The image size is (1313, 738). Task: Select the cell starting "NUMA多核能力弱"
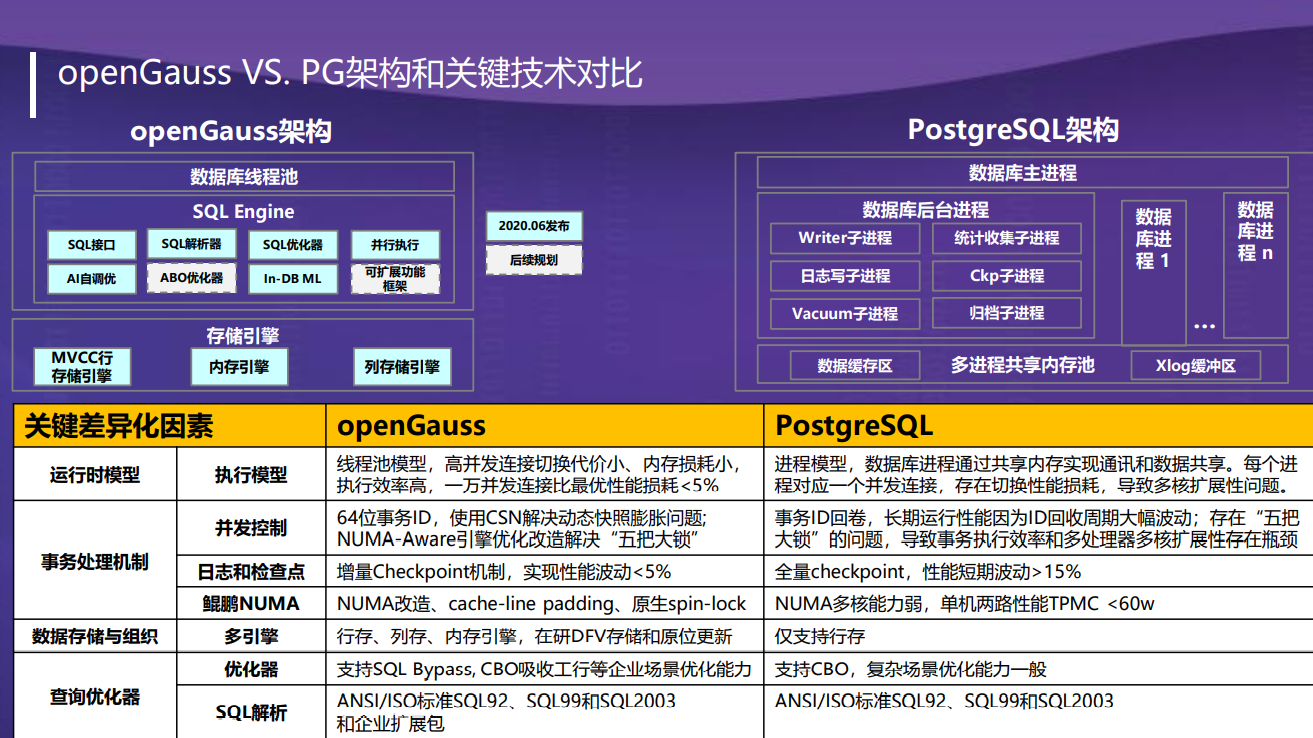pyautogui.click(x=1038, y=604)
